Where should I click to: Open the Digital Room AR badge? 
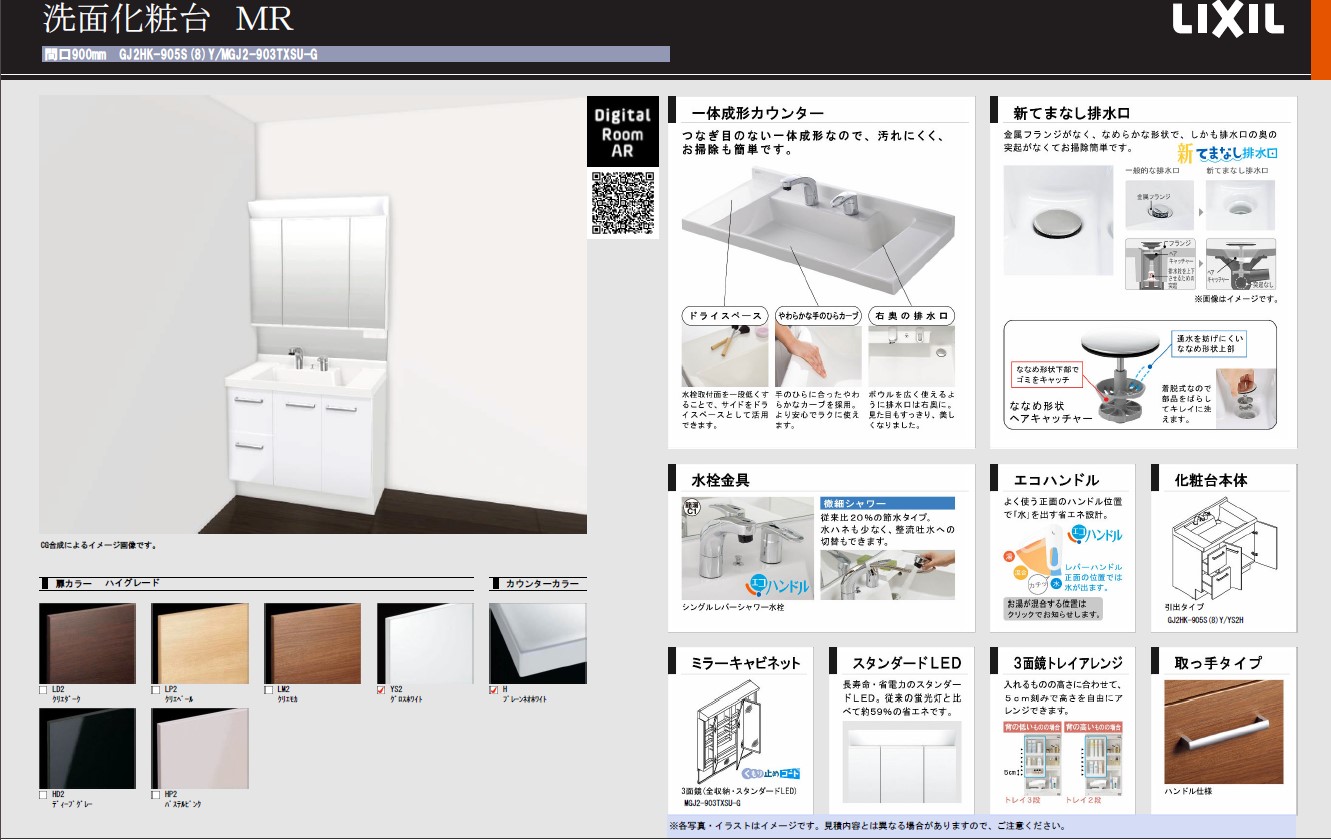pyautogui.click(x=623, y=131)
